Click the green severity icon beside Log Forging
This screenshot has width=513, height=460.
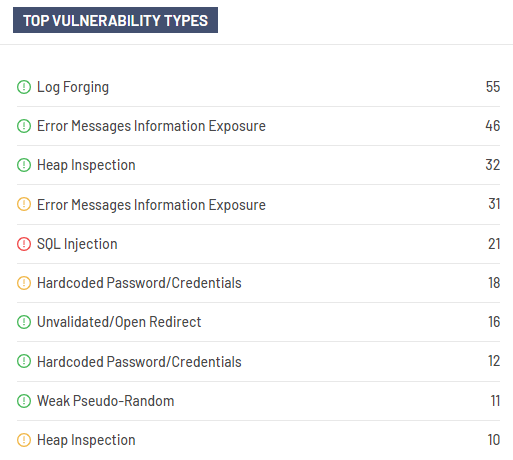[24, 87]
